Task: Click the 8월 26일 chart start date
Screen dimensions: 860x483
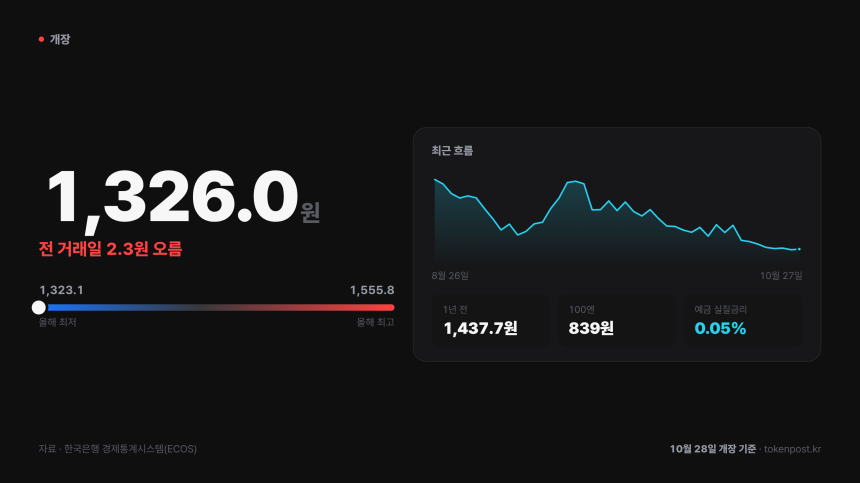Action: click(450, 275)
